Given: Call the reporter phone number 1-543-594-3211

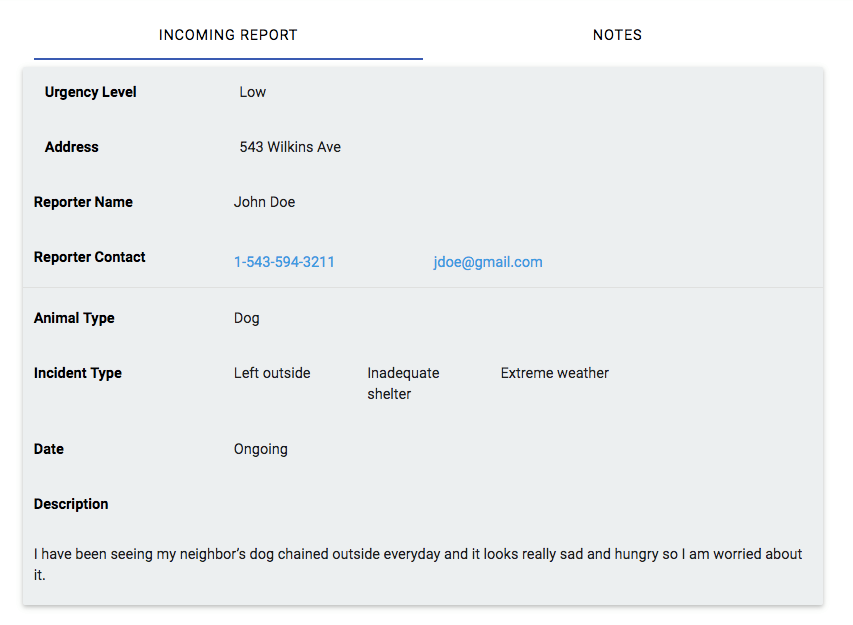Looking at the screenshot, I should pos(284,262).
